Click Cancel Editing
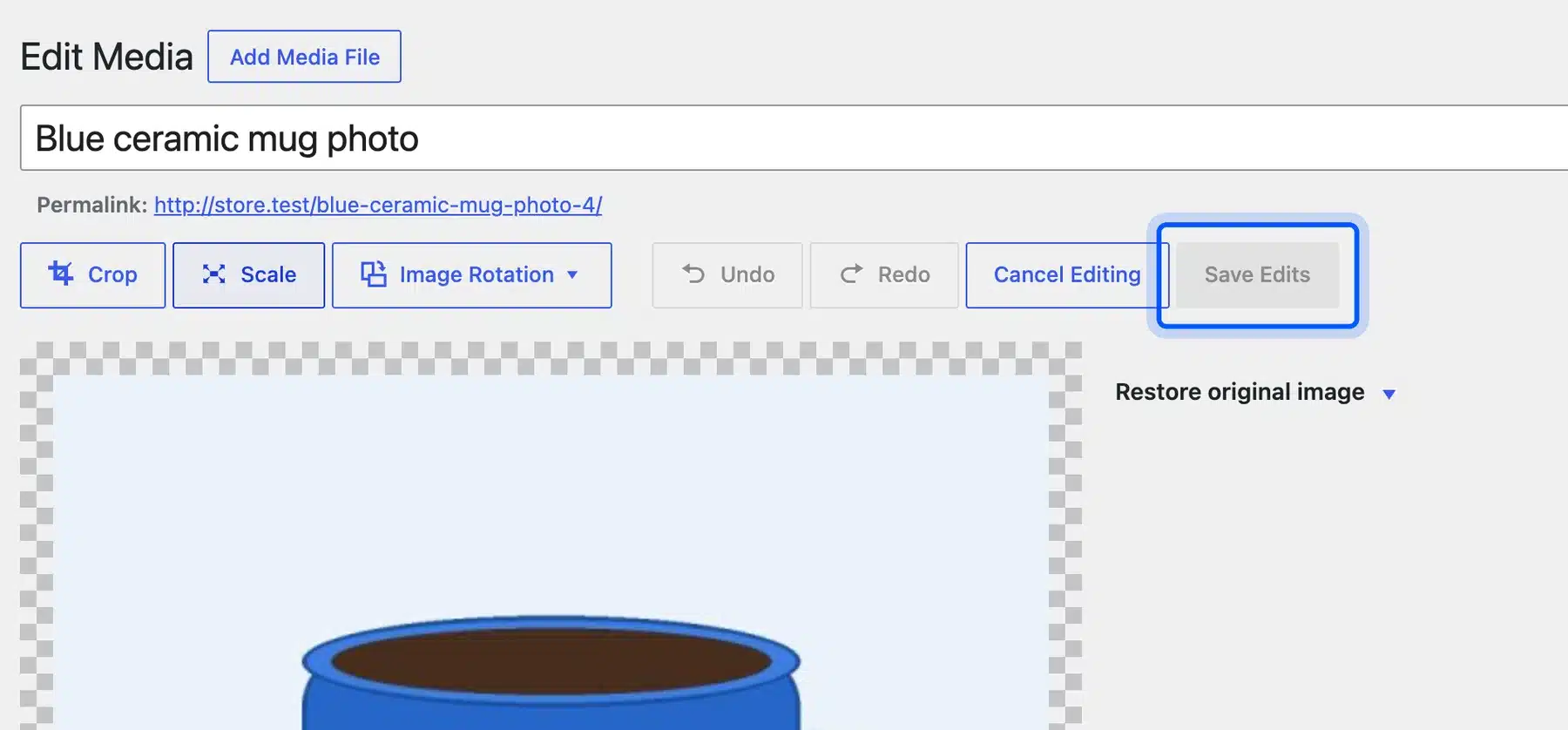The image size is (1568, 730). pyautogui.click(x=1066, y=274)
